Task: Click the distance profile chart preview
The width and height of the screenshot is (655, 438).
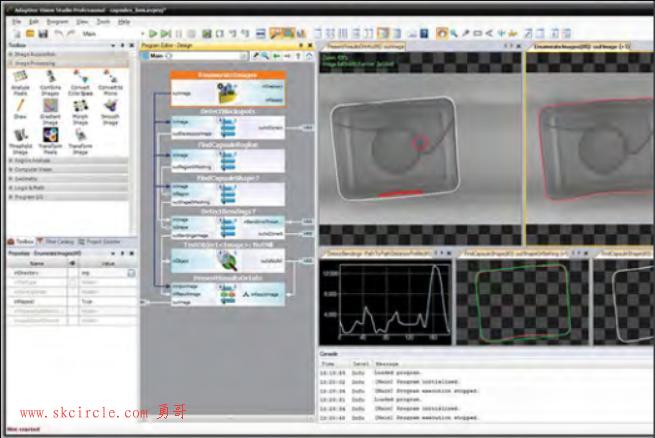Action: [x=386, y=301]
